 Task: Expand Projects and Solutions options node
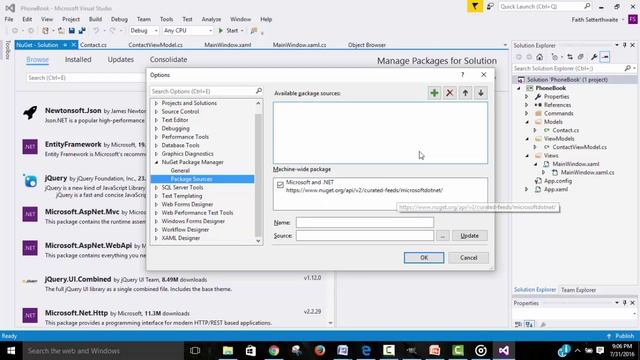[156, 103]
